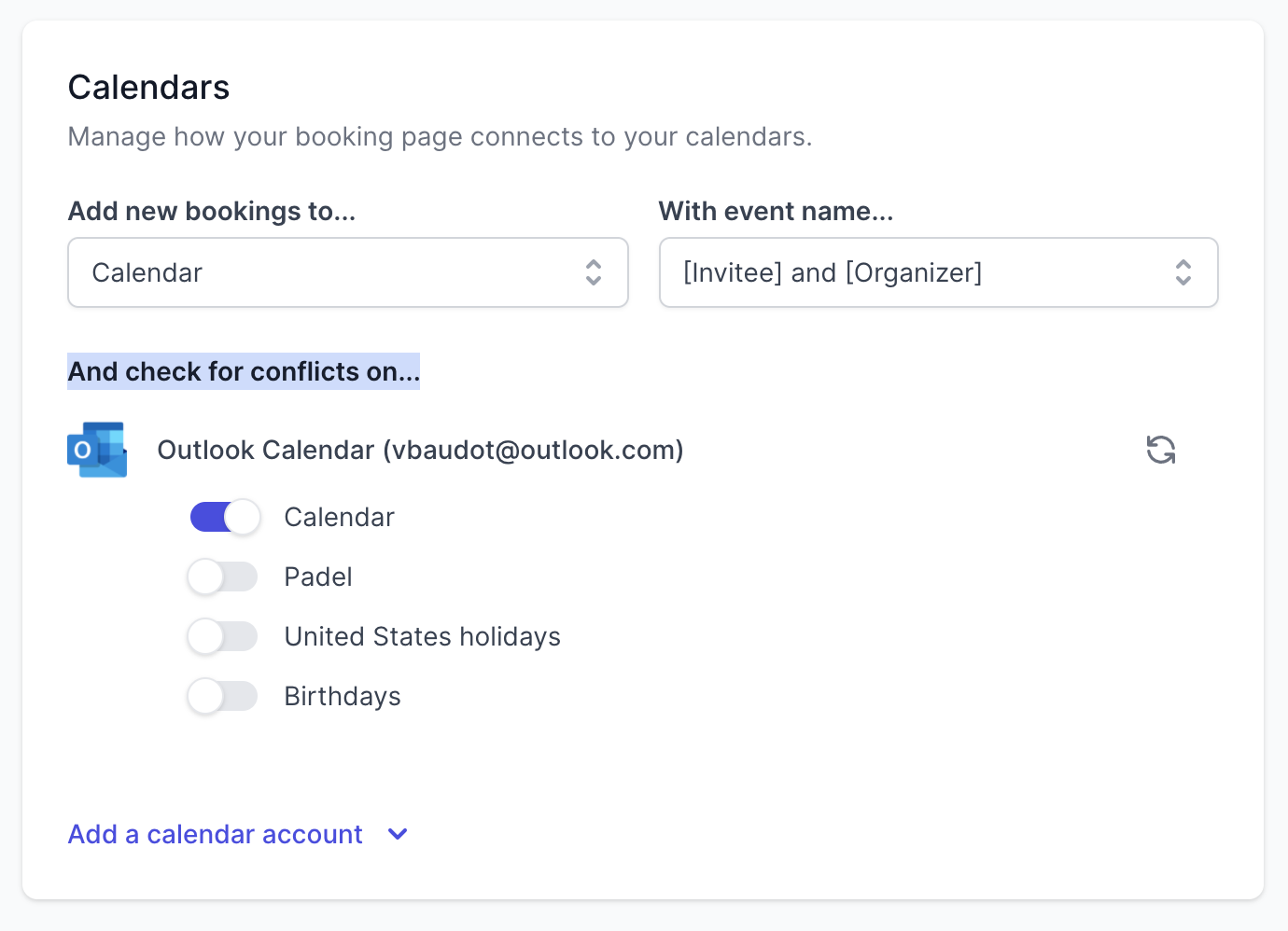Click Outlook Calendar account email text
1288x931 pixels.
point(421,450)
